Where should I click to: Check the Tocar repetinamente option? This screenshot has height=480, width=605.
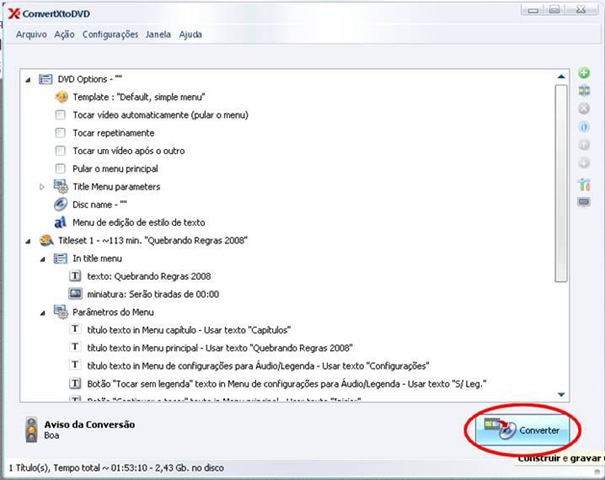60,133
